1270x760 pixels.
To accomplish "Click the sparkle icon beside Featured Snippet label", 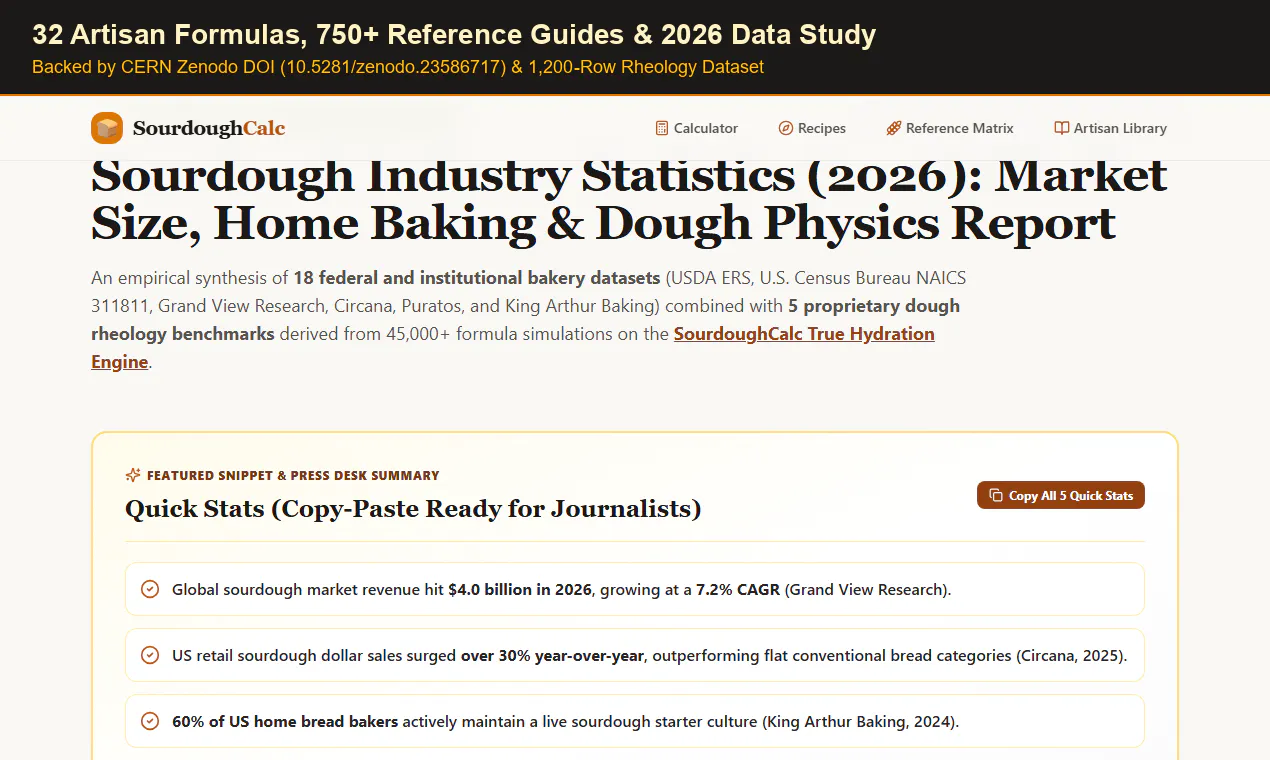I will tap(133, 475).
